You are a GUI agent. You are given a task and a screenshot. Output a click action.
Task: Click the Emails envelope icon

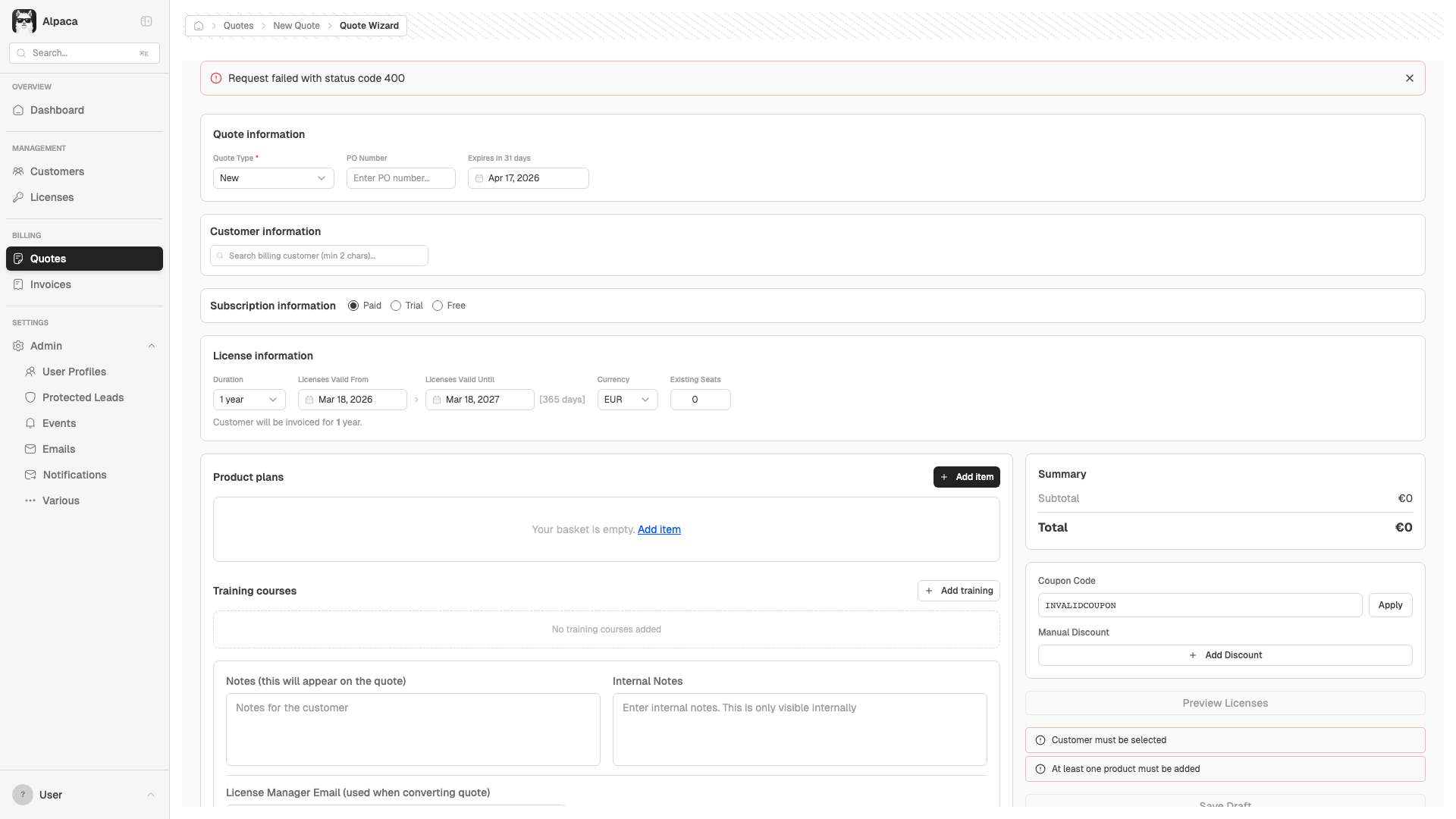30,449
